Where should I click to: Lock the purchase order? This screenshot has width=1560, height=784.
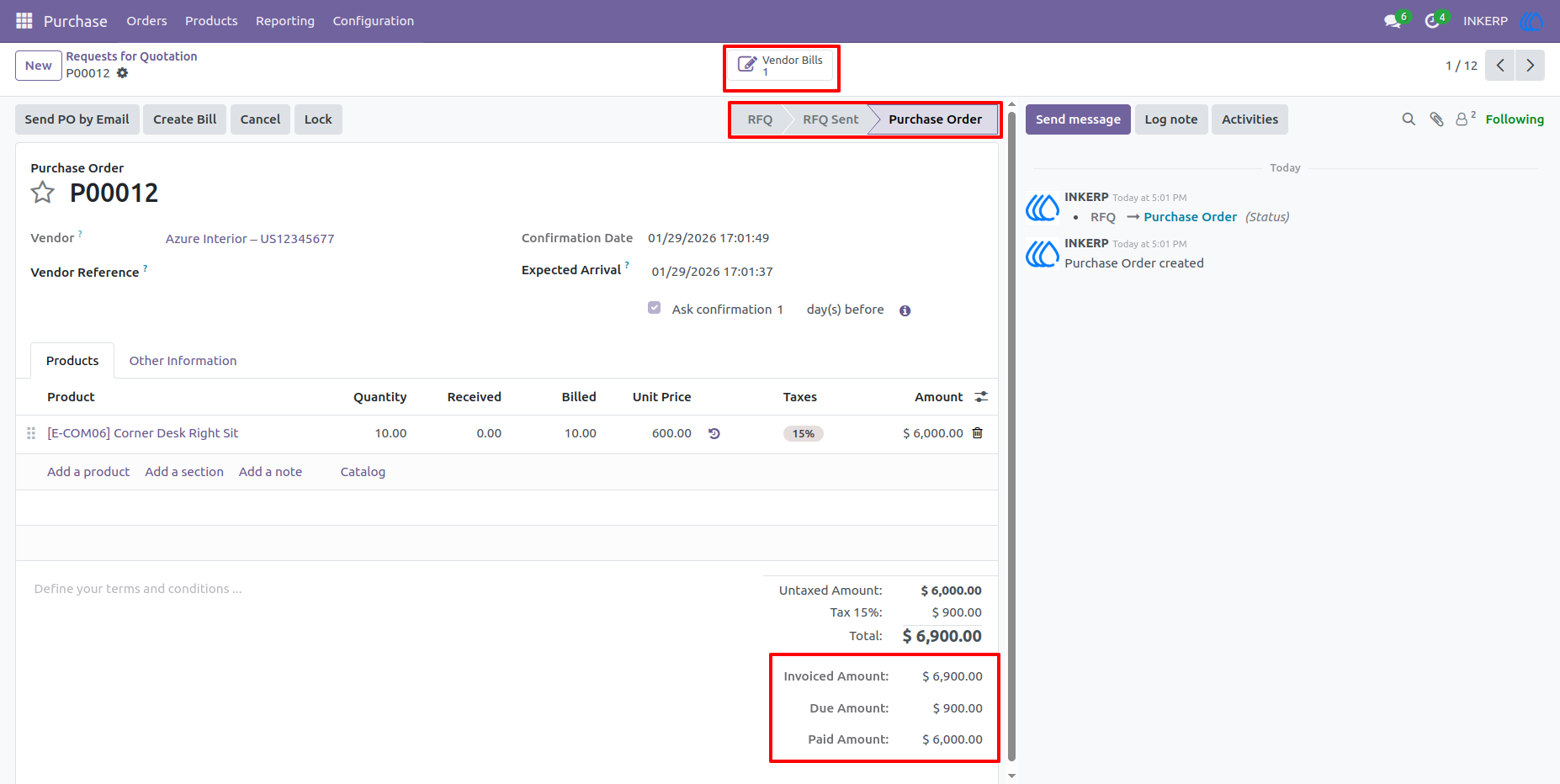pyautogui.click(x=318, y=119)
